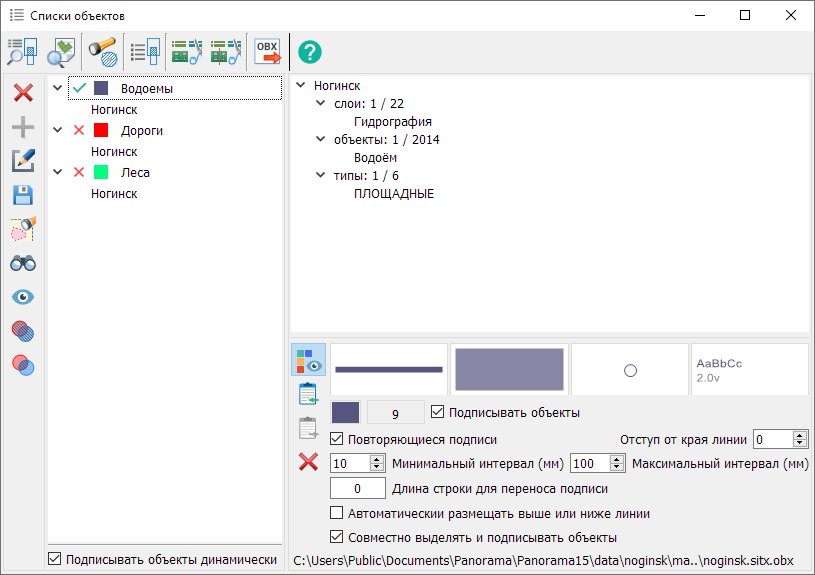This screenshot has height=575, width=815.
Task: Click the flashlight highlight toolbar icon
Action: (102, 51)
